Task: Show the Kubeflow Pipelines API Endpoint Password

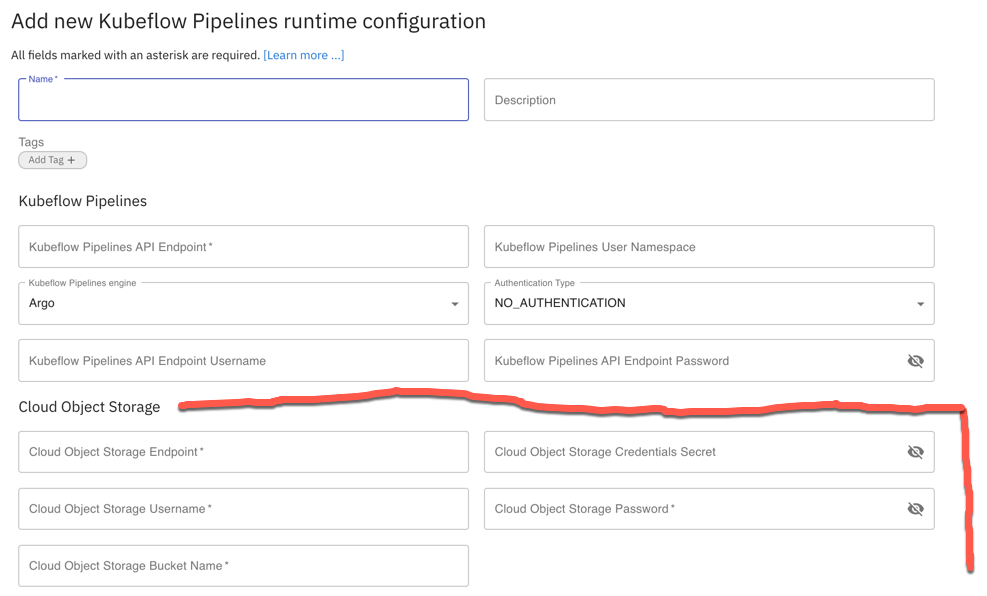Action: 915,361
